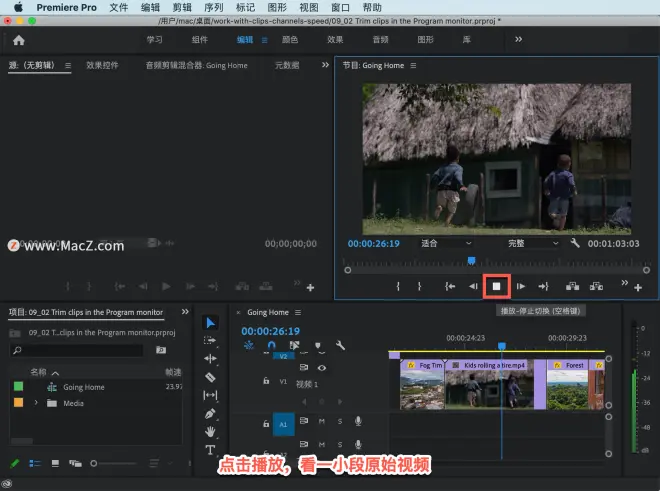Open the 效果控件 tab
The image size is (660, 491).
[x=102, y=65]
